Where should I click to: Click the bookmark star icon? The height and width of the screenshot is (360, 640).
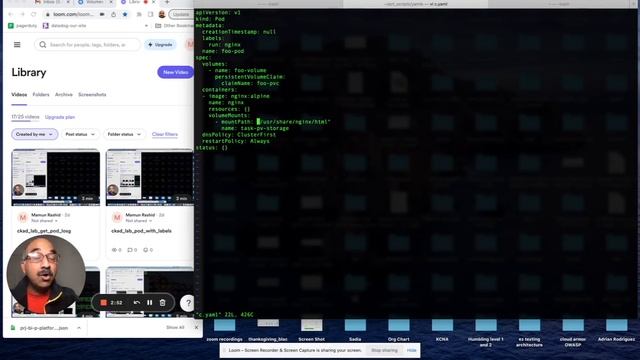click(125, 14)
